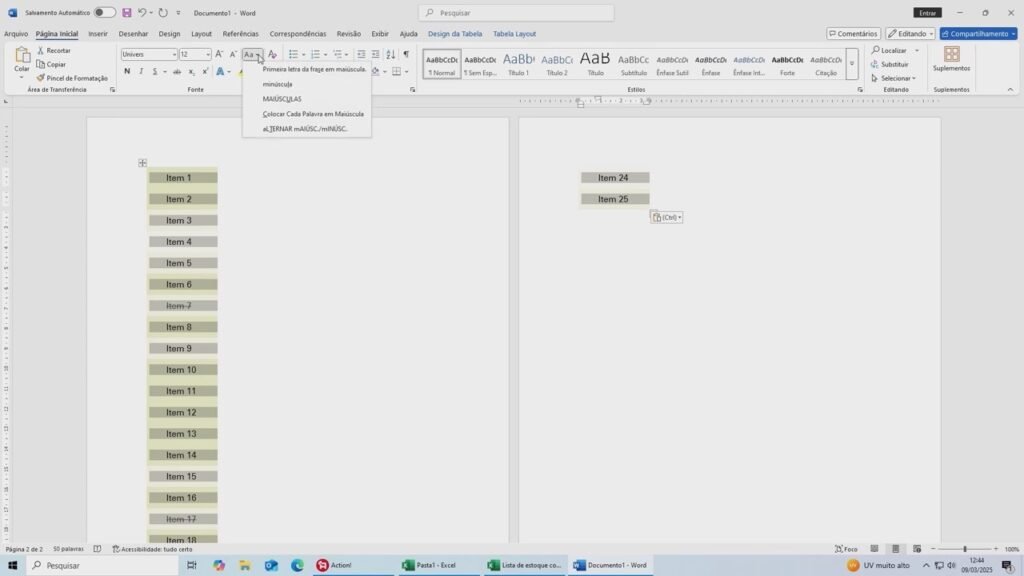This screenshot has height=576, width=1024.
Task: Click the Comentários button
Action: [852, 33]
